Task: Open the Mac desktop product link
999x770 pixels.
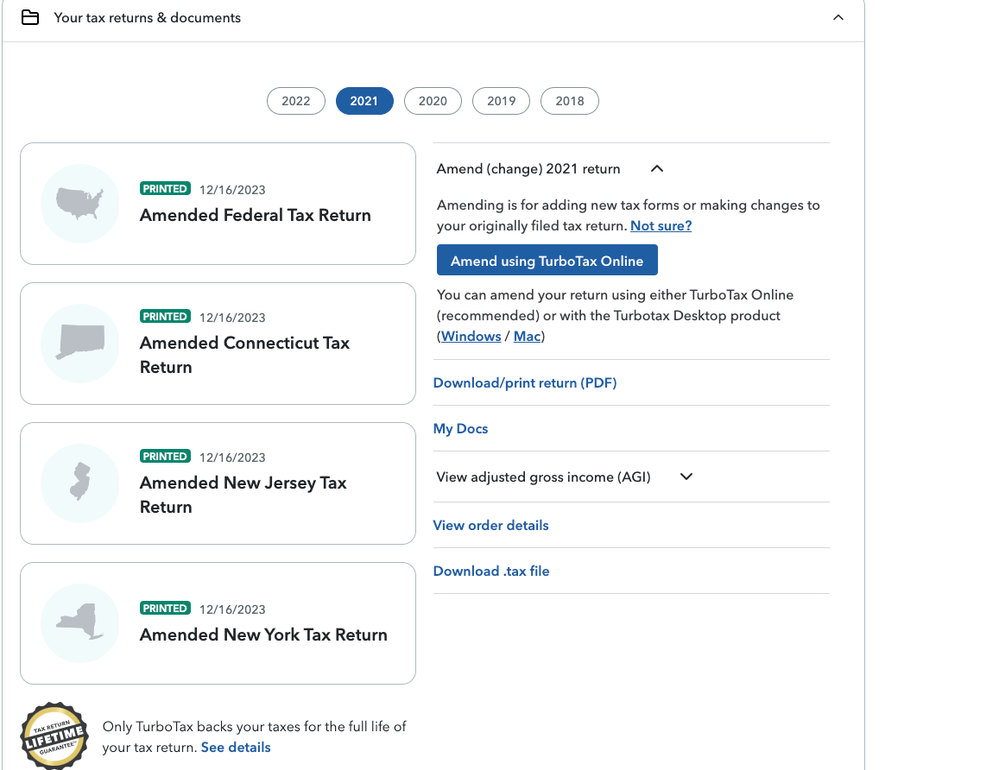Action: tap(527, 336)
